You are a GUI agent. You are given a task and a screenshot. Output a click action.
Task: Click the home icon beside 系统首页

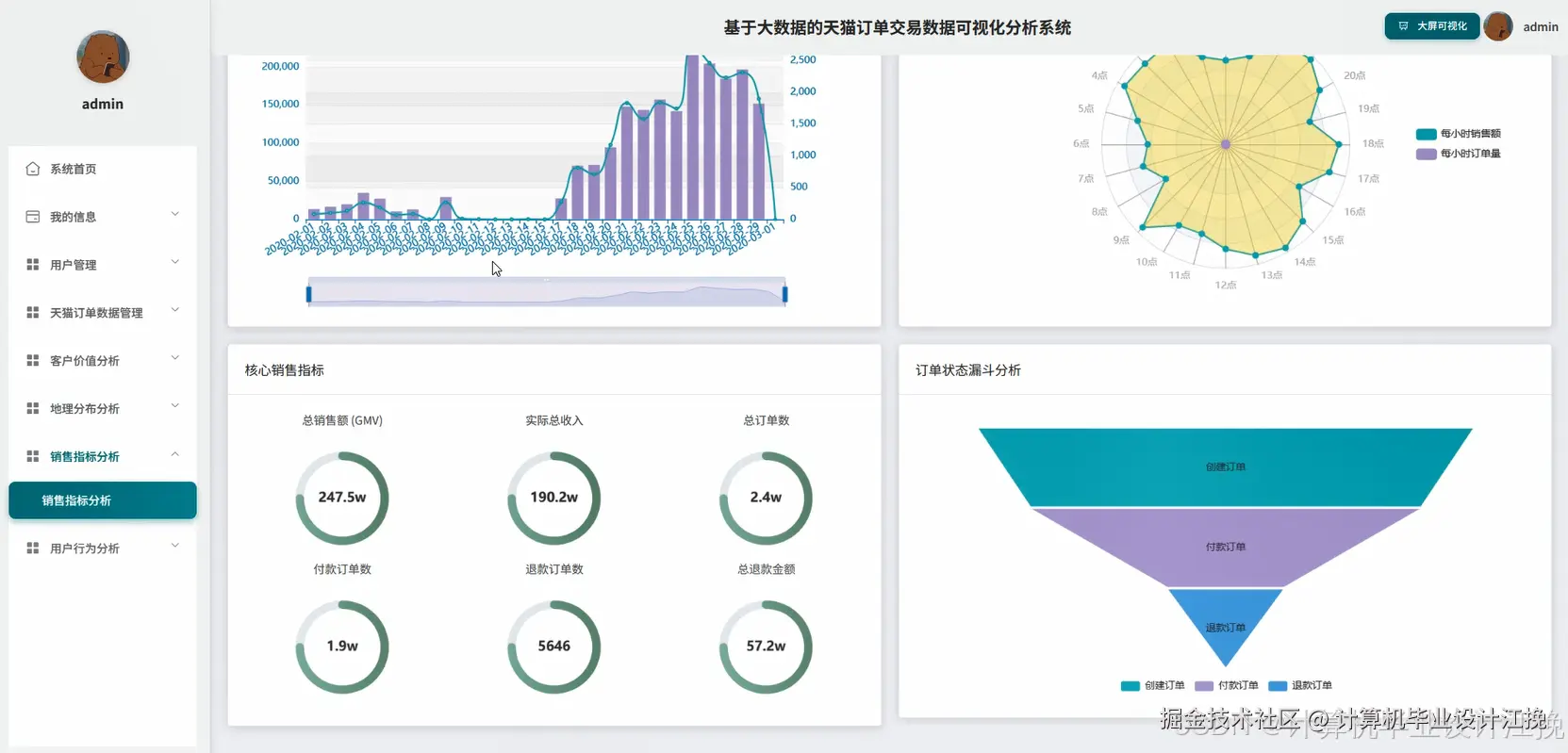(33, 169)
